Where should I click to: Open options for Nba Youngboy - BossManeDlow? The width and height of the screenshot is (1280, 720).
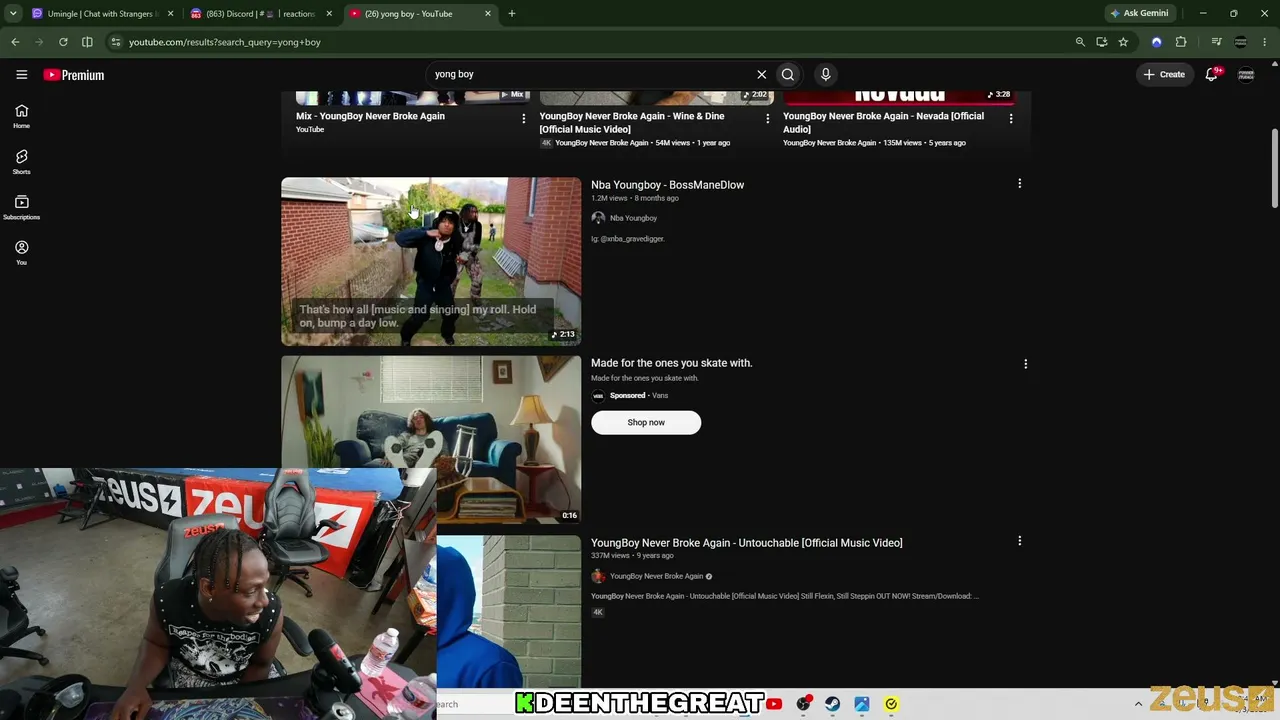click(x=1019, y=184)
